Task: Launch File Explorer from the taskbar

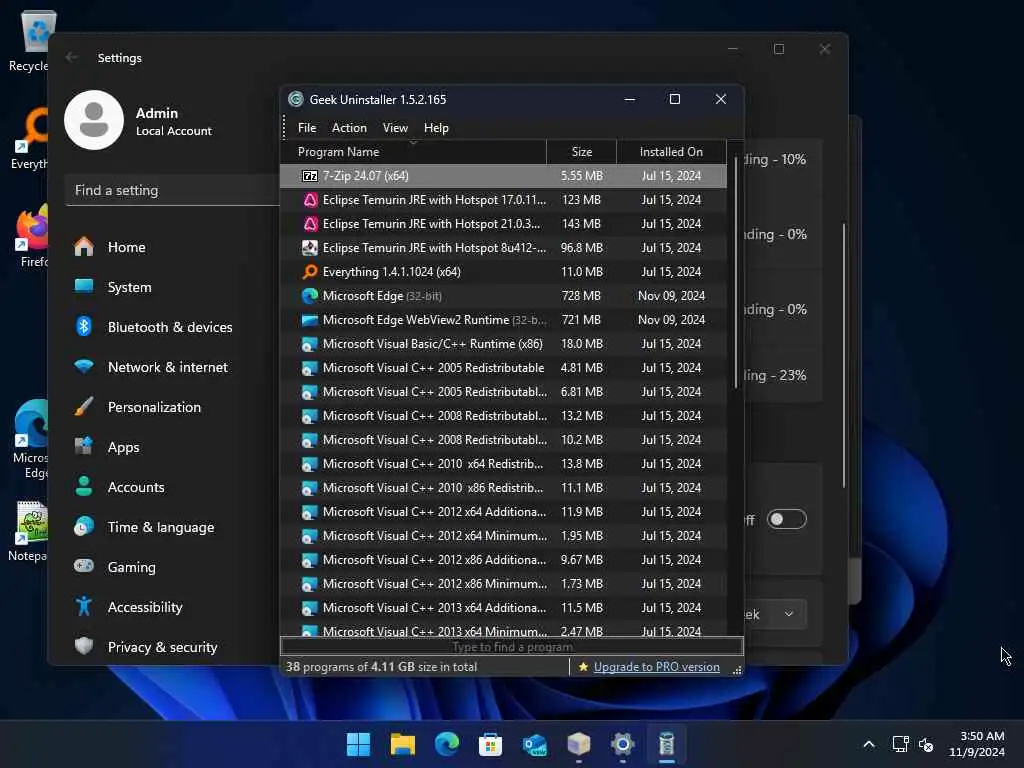Action: 402,744
